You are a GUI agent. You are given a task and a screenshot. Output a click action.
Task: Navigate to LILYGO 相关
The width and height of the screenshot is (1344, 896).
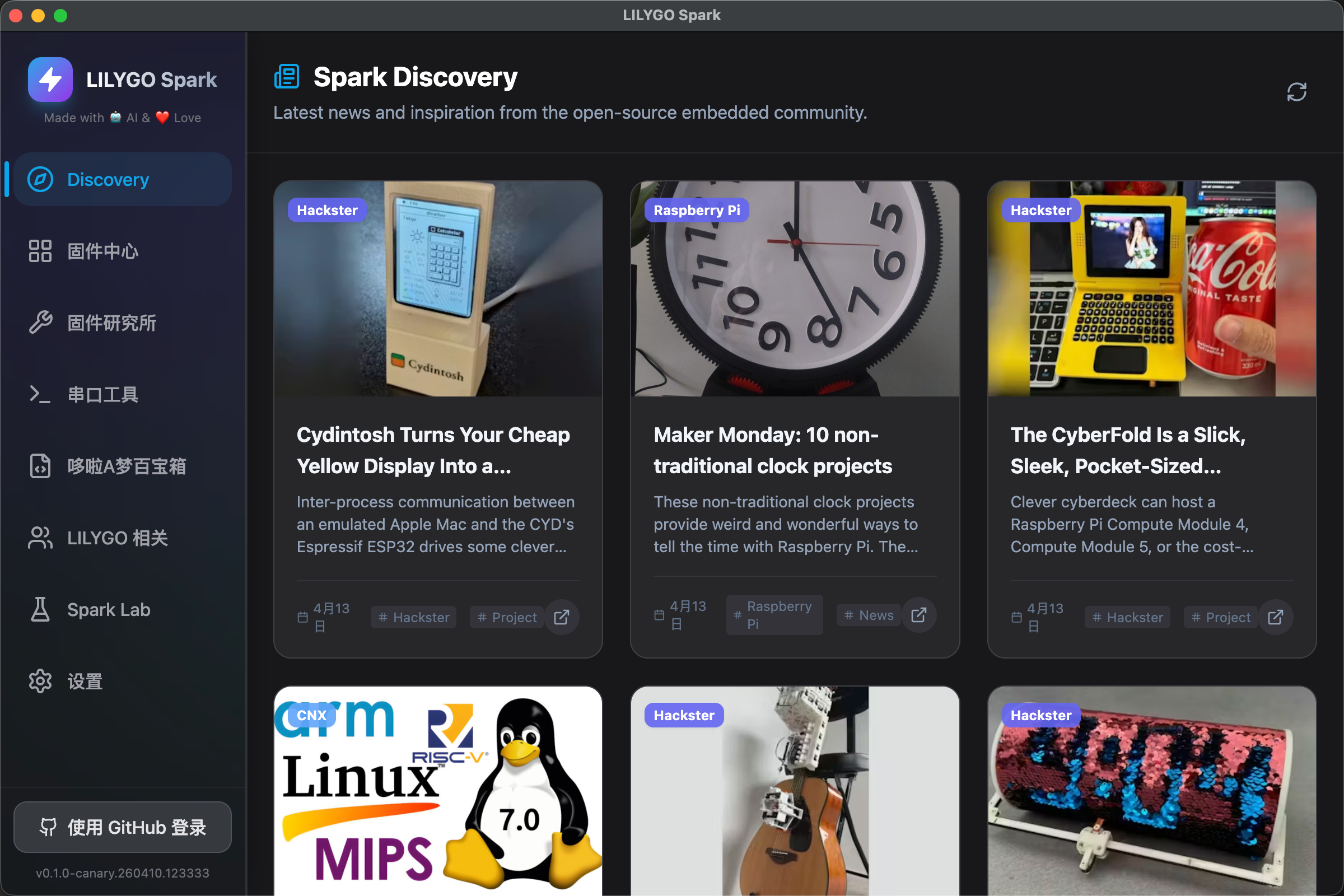point(123,538)
